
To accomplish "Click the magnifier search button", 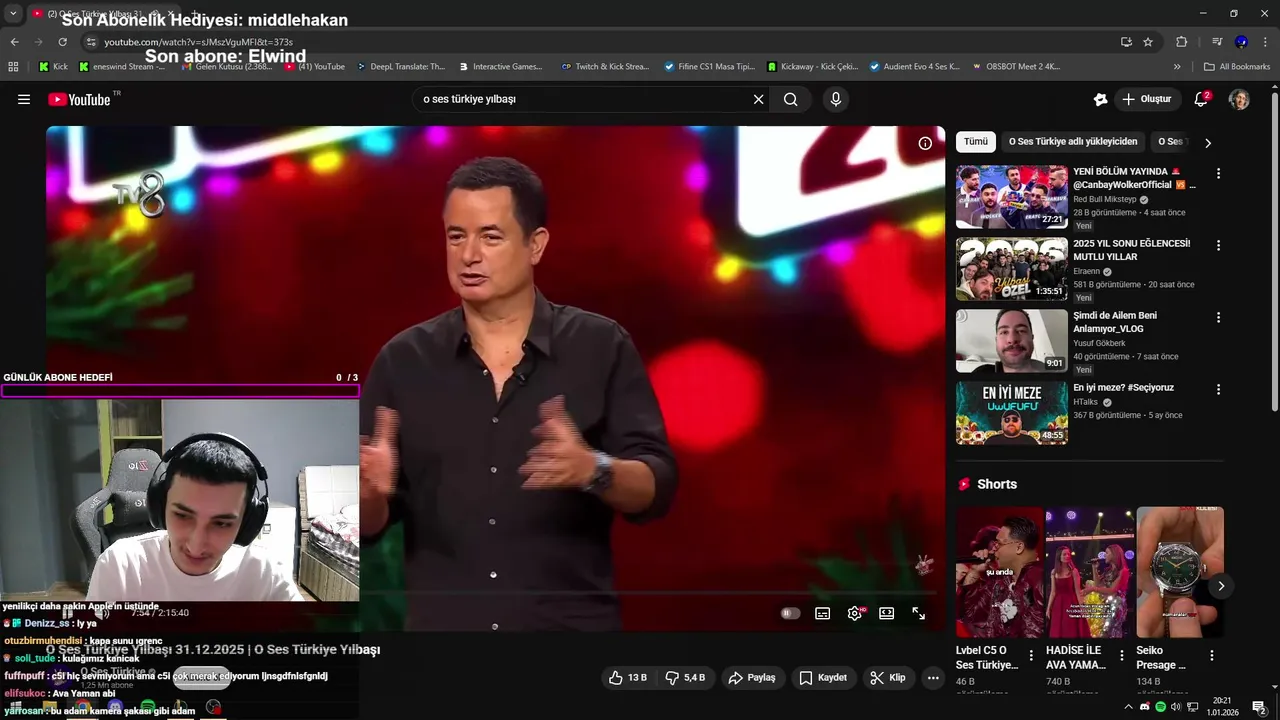I will tap(791, 99).
